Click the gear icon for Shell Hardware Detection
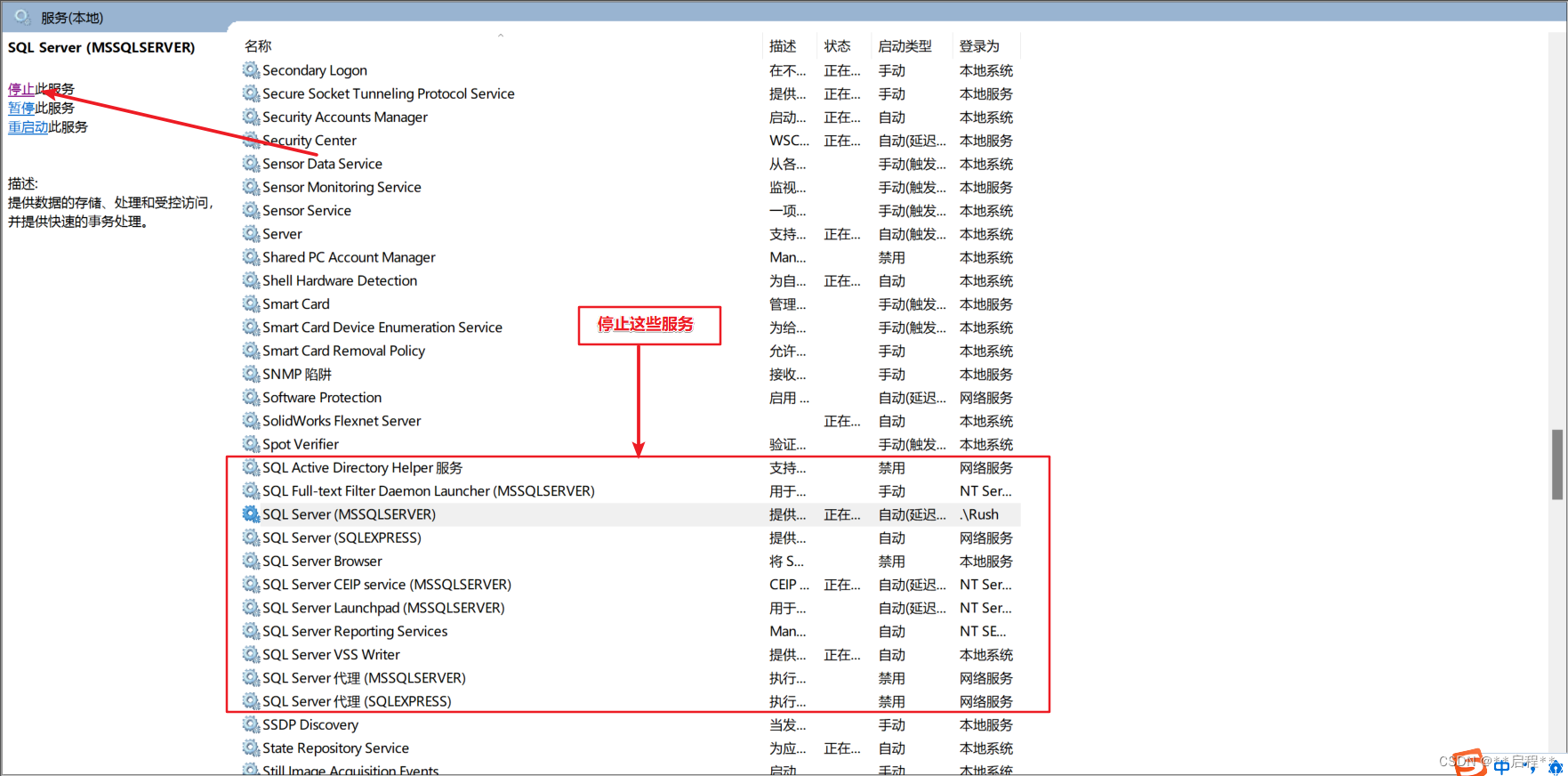 251,280
